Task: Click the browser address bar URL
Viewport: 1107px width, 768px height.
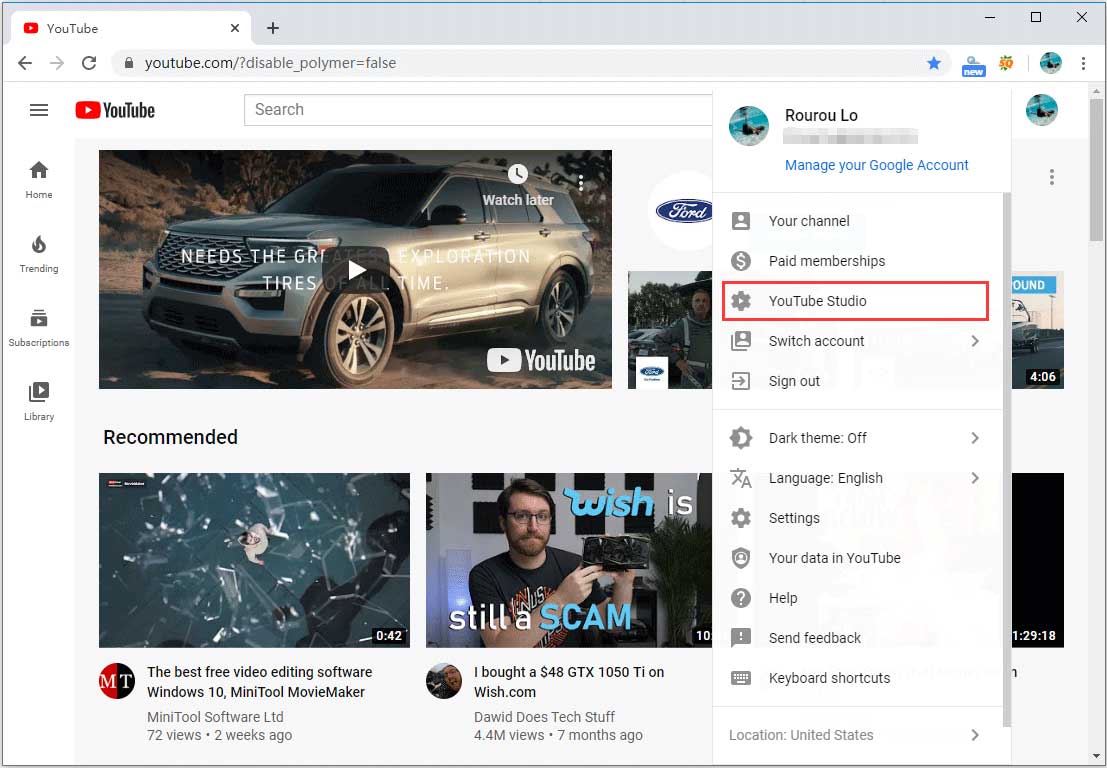Action: [x=270, y=63]
